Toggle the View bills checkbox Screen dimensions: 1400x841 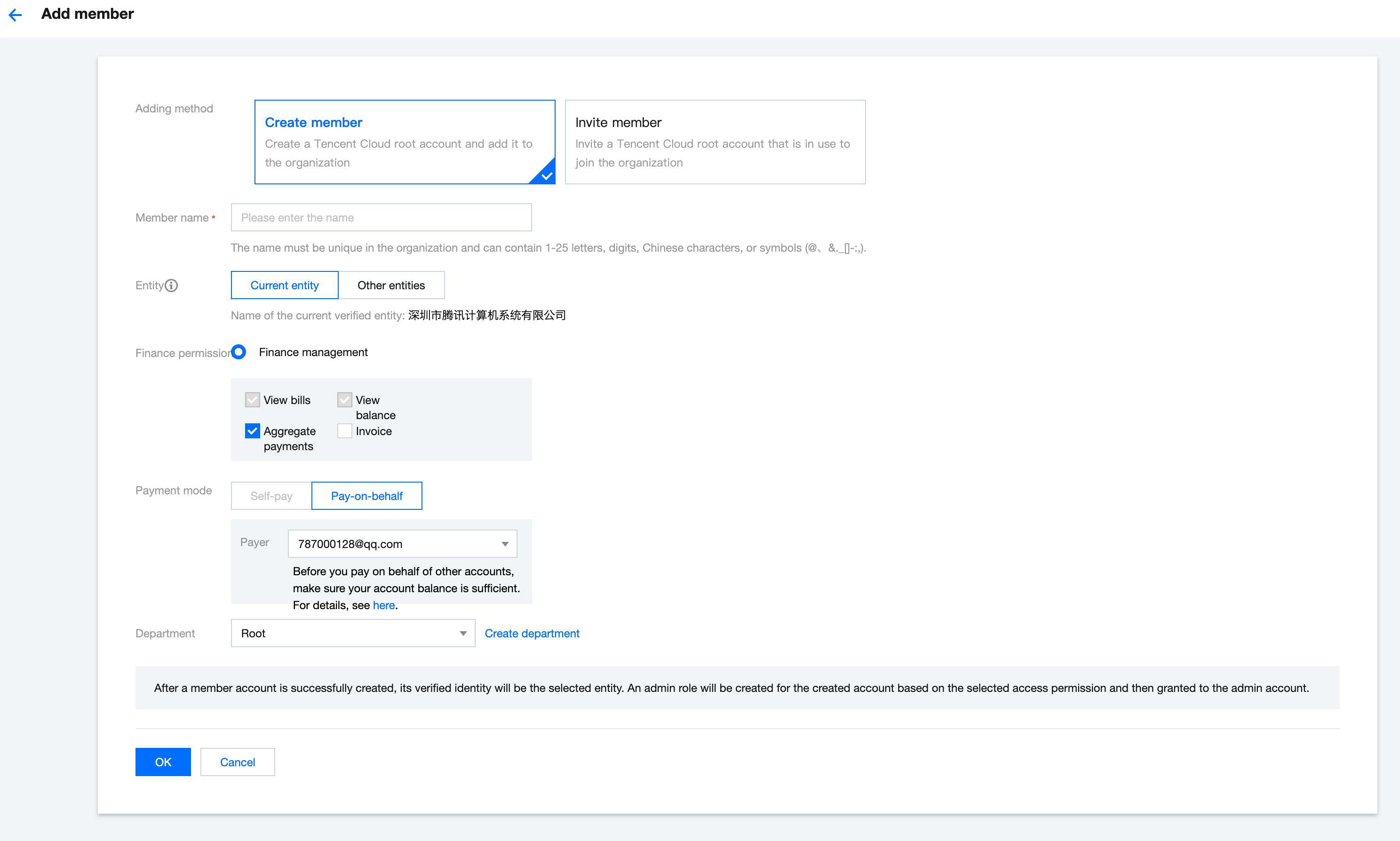click(252, 399)
